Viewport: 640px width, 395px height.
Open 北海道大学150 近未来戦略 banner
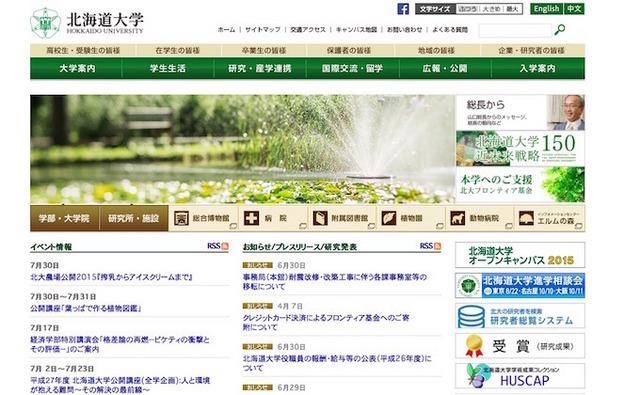click(520, 149)
